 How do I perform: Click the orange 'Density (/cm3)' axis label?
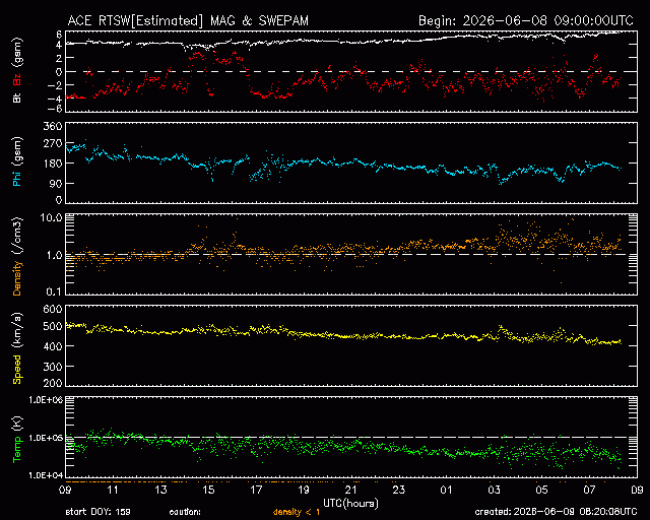tap(17, 257)
